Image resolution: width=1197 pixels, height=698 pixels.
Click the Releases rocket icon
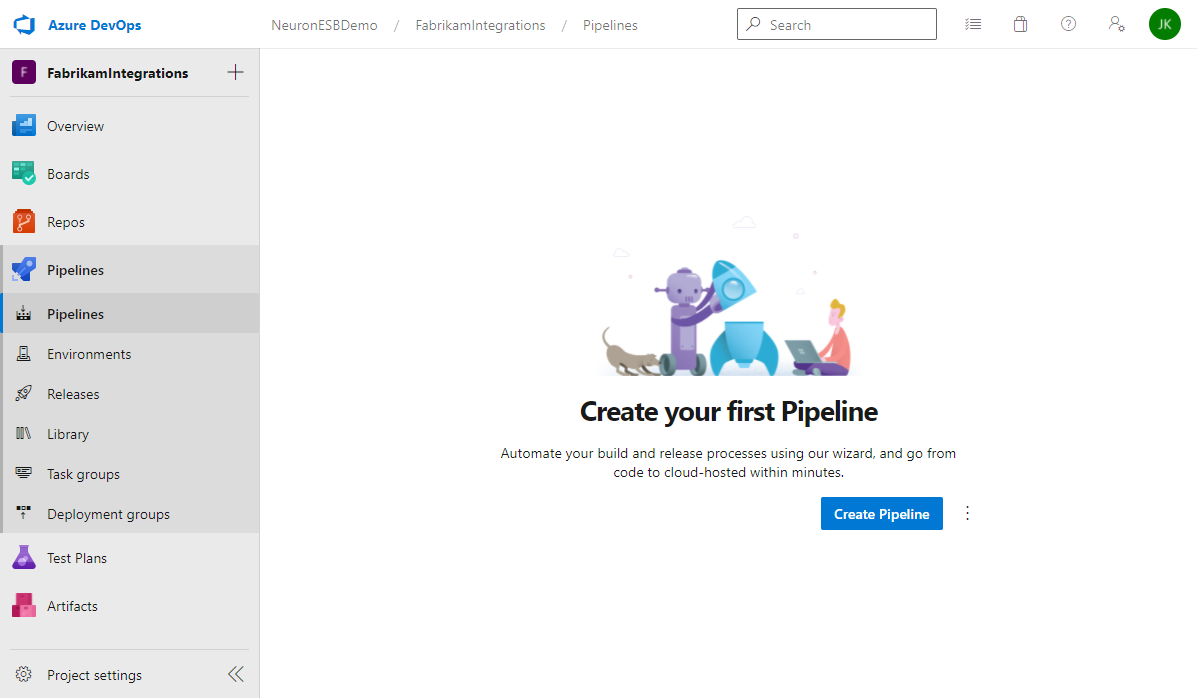(x=24, y=393)
